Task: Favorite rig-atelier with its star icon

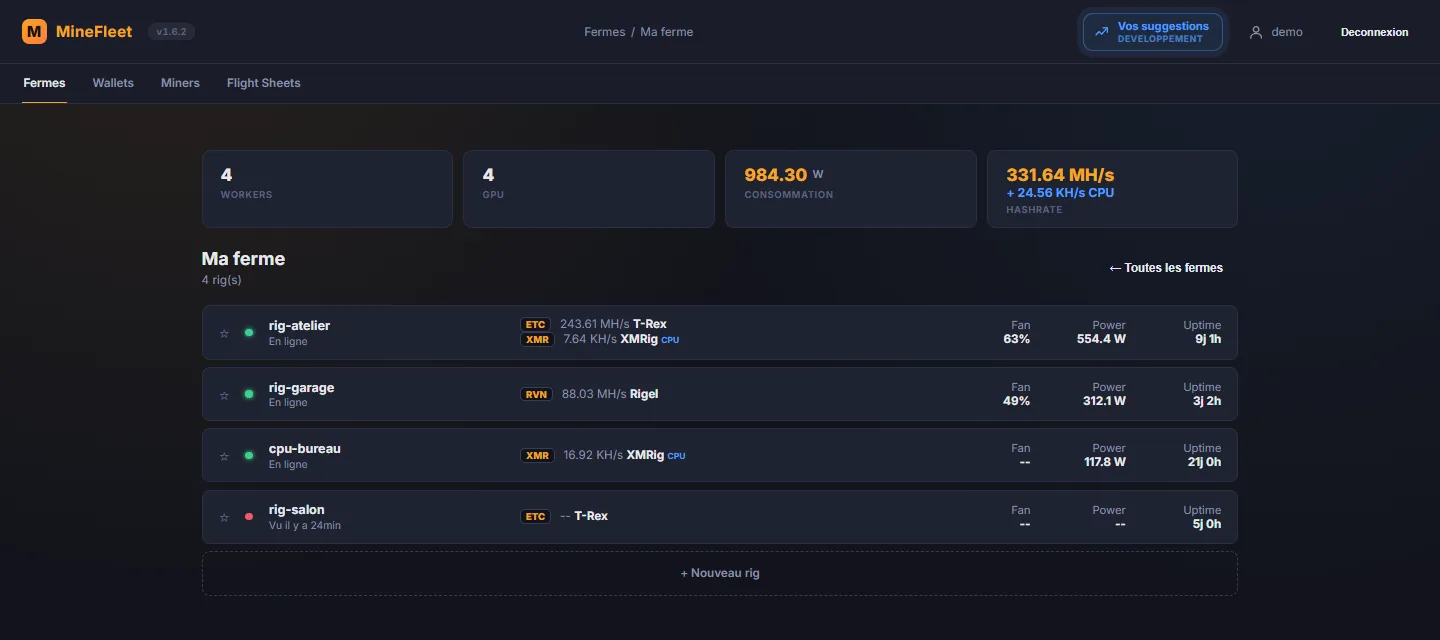Action: pyautogui.click(x=224, y=333)
